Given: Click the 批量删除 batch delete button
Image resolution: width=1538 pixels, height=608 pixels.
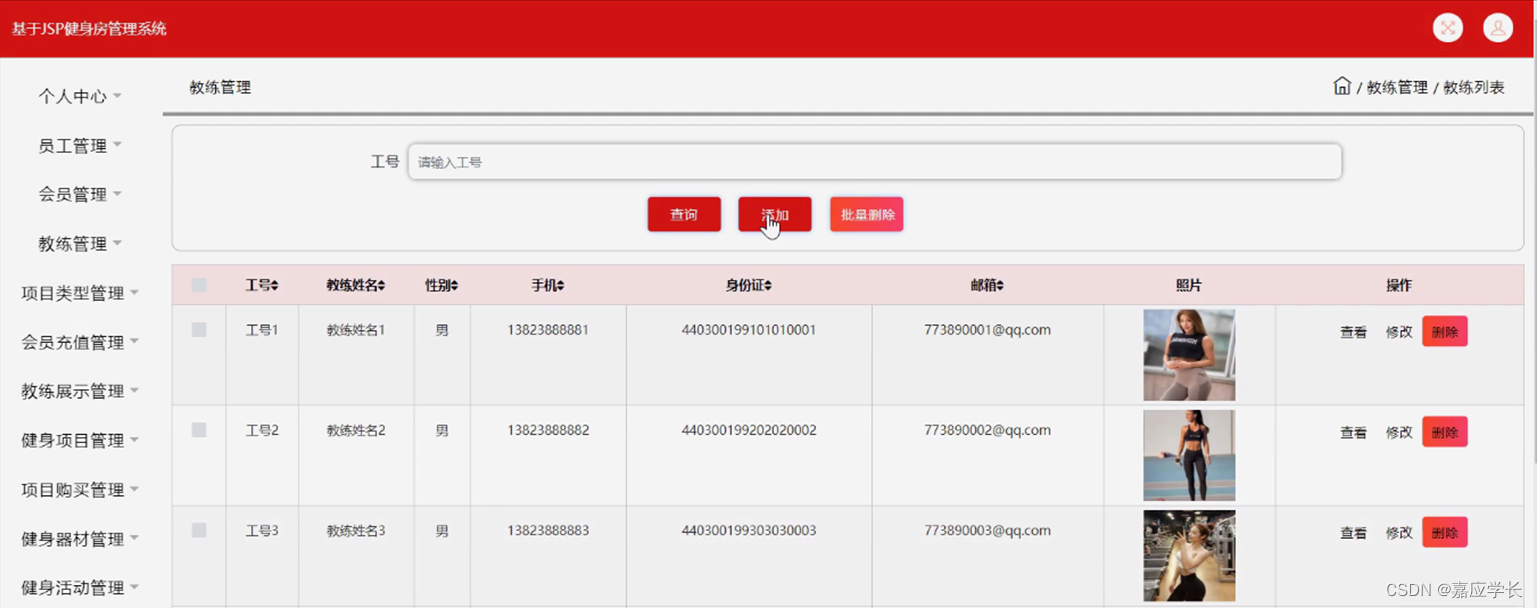Looking at the screenshot, I should pos(867,214).
